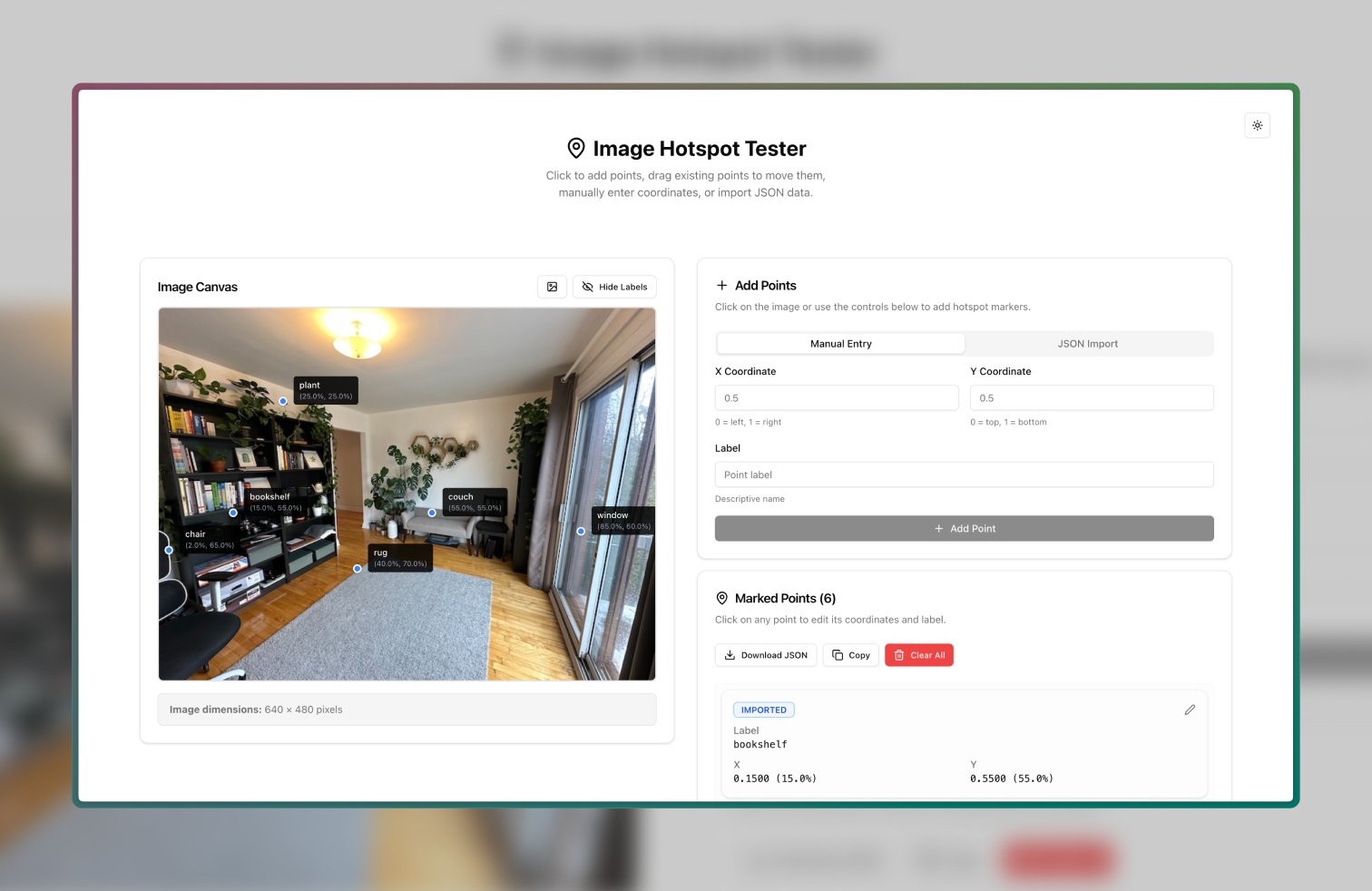Select the chair hotspot marker

coord(169,550)
